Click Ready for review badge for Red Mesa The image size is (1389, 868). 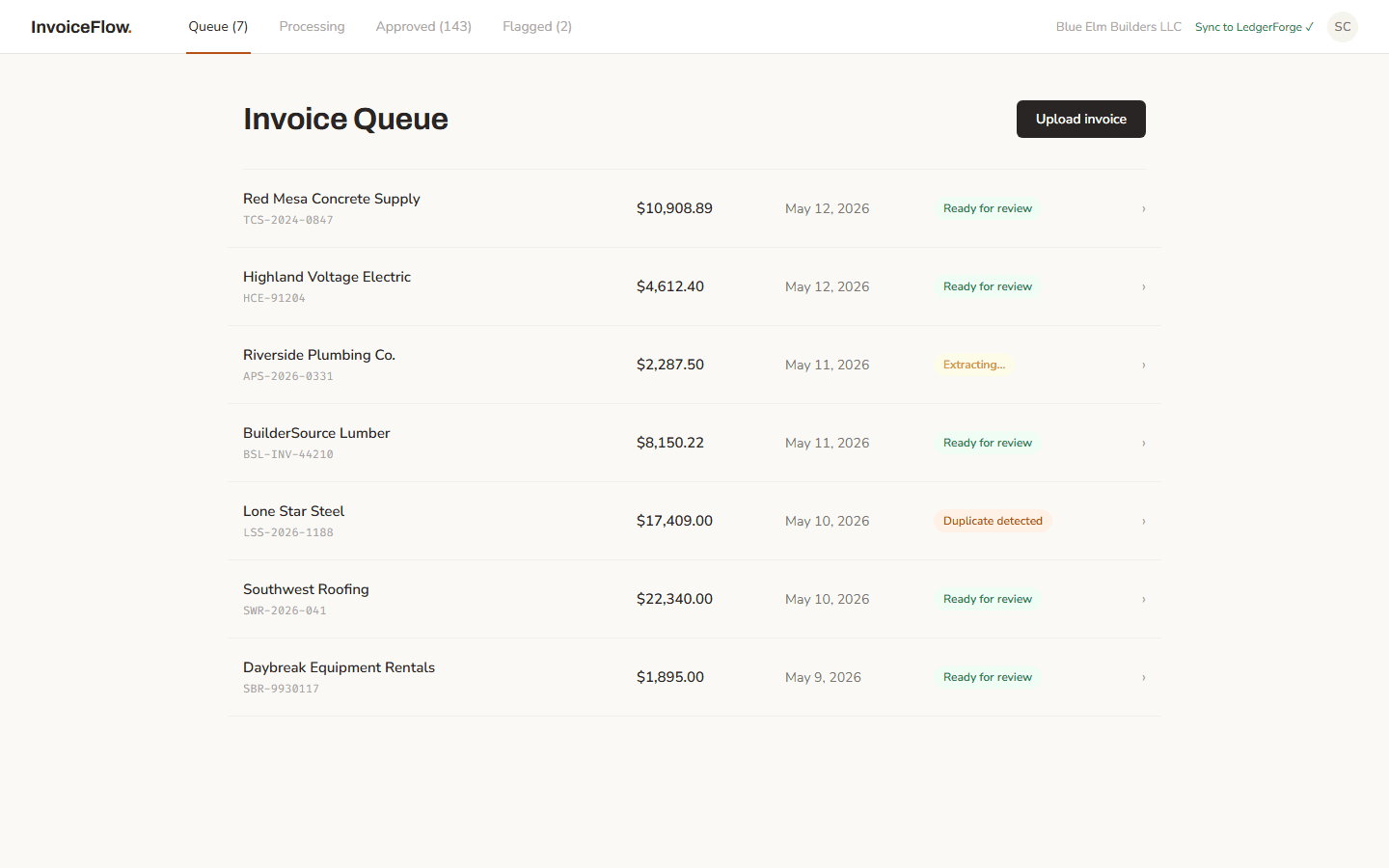pyautogui.click(x=988, y=208)
